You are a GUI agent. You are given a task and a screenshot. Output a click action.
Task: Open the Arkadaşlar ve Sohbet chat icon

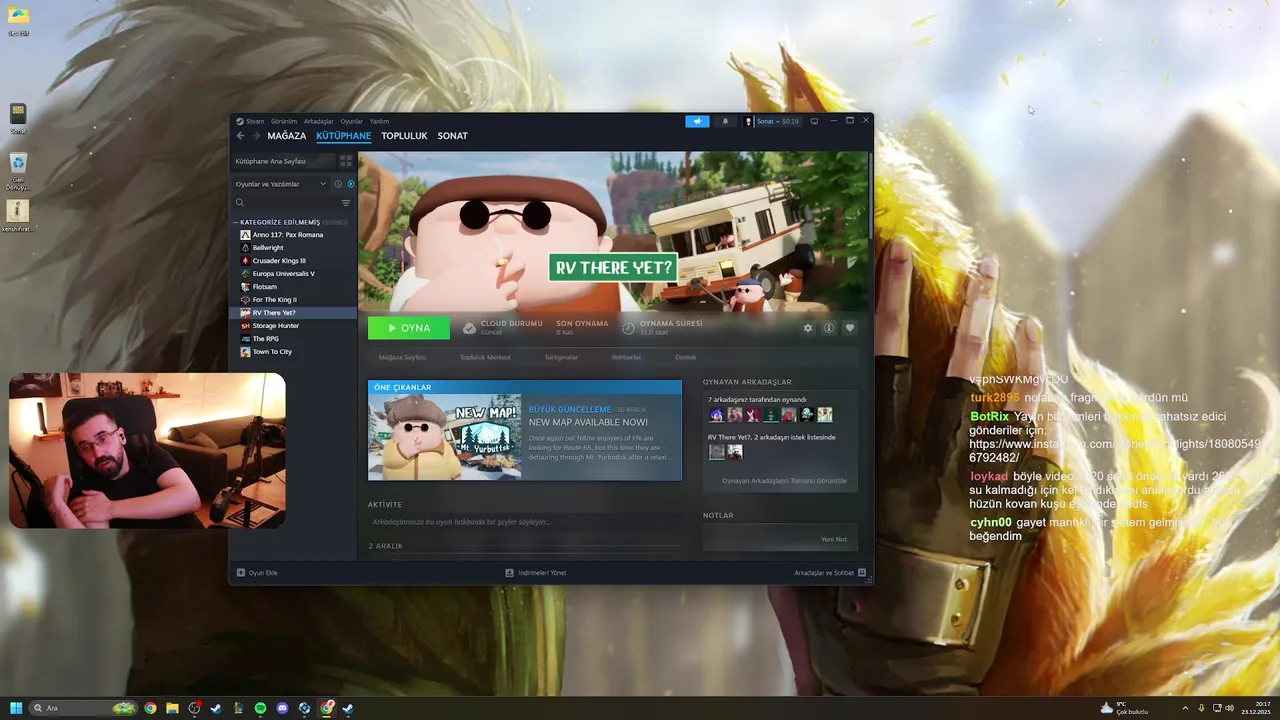[862, 573]
